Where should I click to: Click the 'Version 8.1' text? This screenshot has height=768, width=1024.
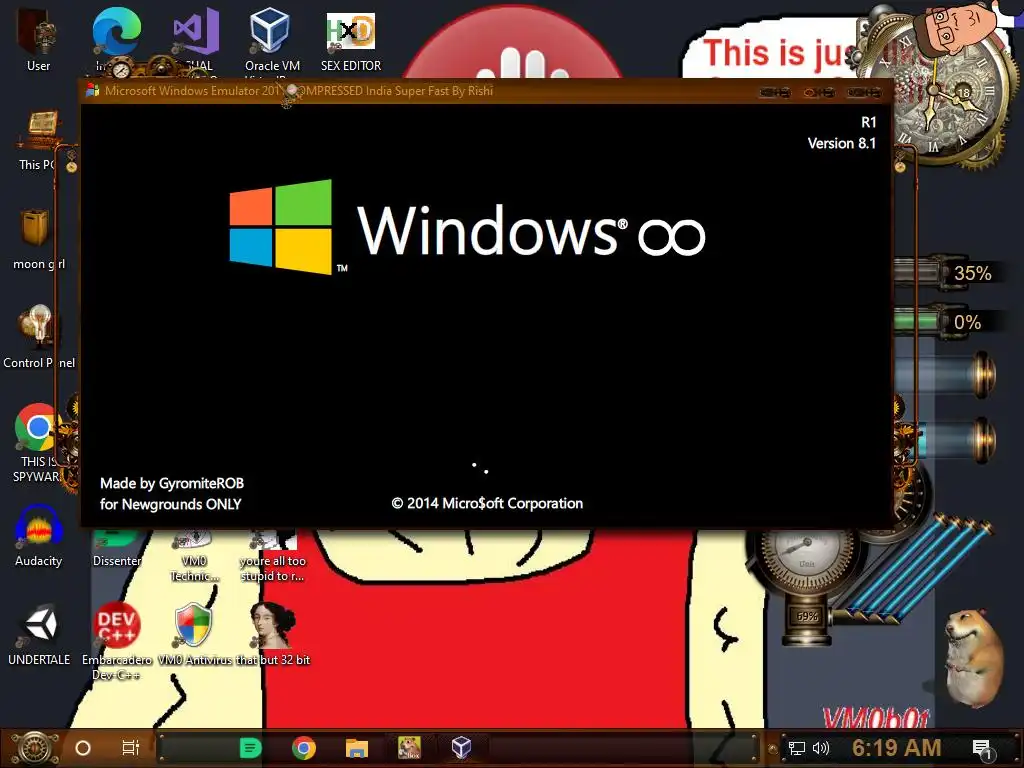tap(842, 143)
